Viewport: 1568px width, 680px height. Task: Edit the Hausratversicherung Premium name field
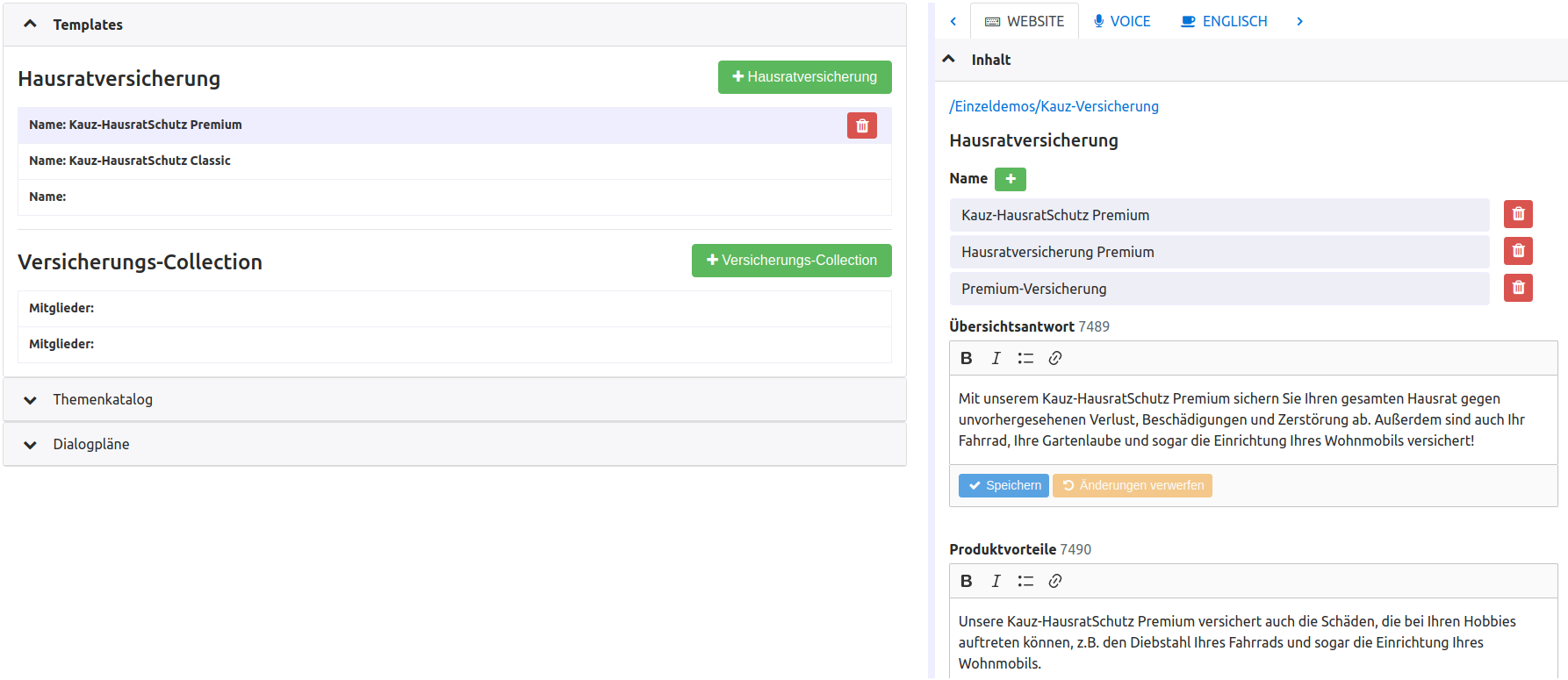pyautogui.click(x=1219, y=252)
